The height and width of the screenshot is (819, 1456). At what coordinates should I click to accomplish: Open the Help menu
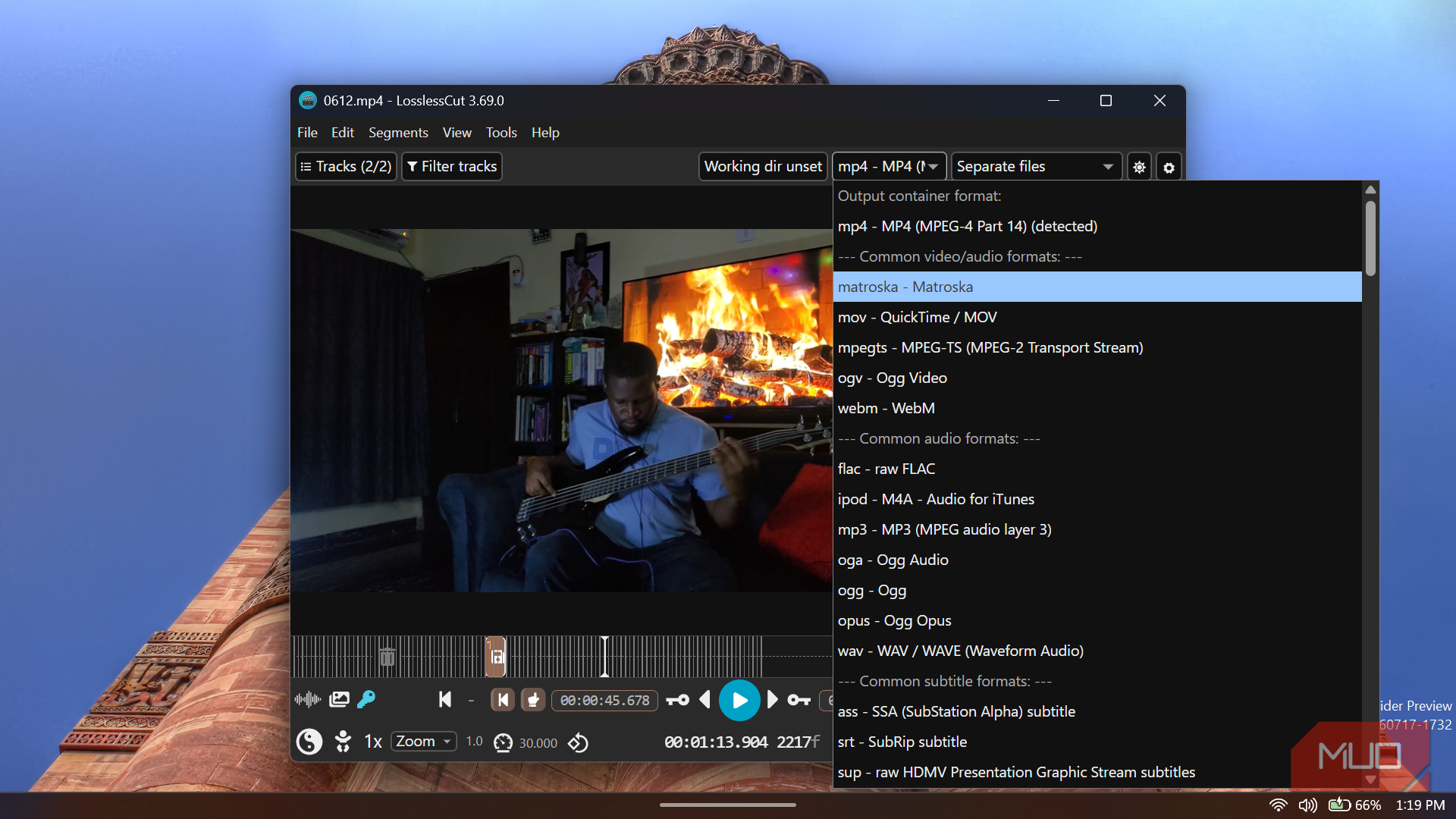545,133
